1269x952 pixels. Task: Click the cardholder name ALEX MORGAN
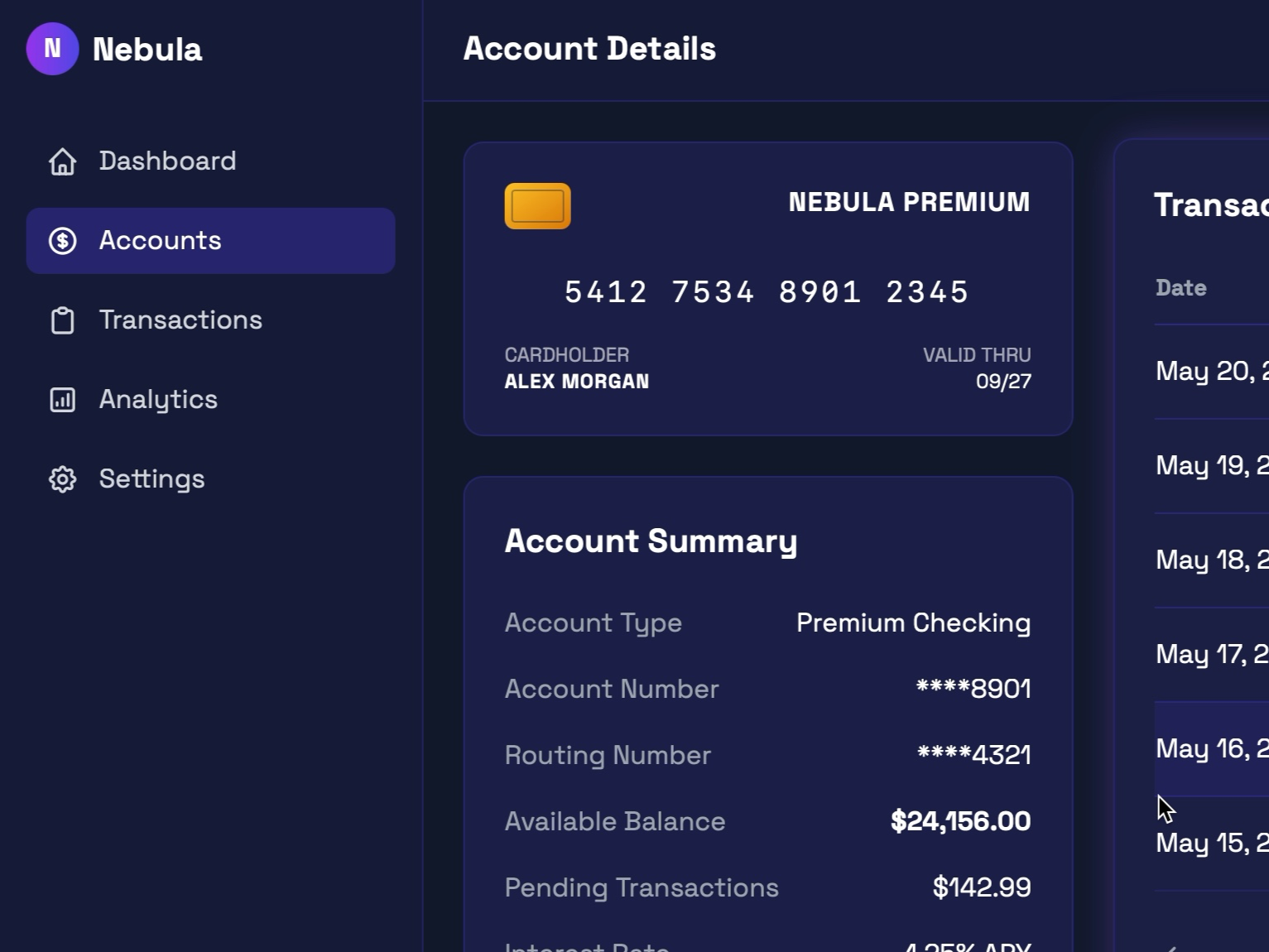(x=577, y=382)
